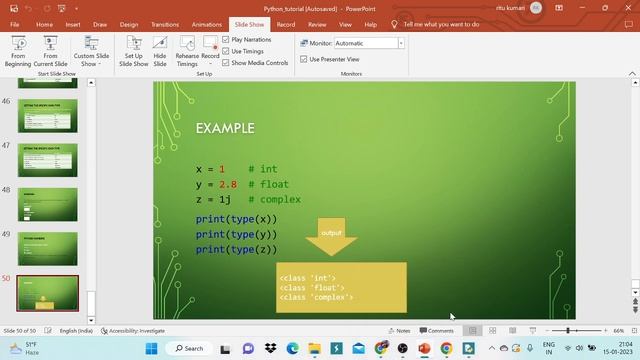Click the Hide Slide button
This screenshot has width=640, height=360.
160,51
